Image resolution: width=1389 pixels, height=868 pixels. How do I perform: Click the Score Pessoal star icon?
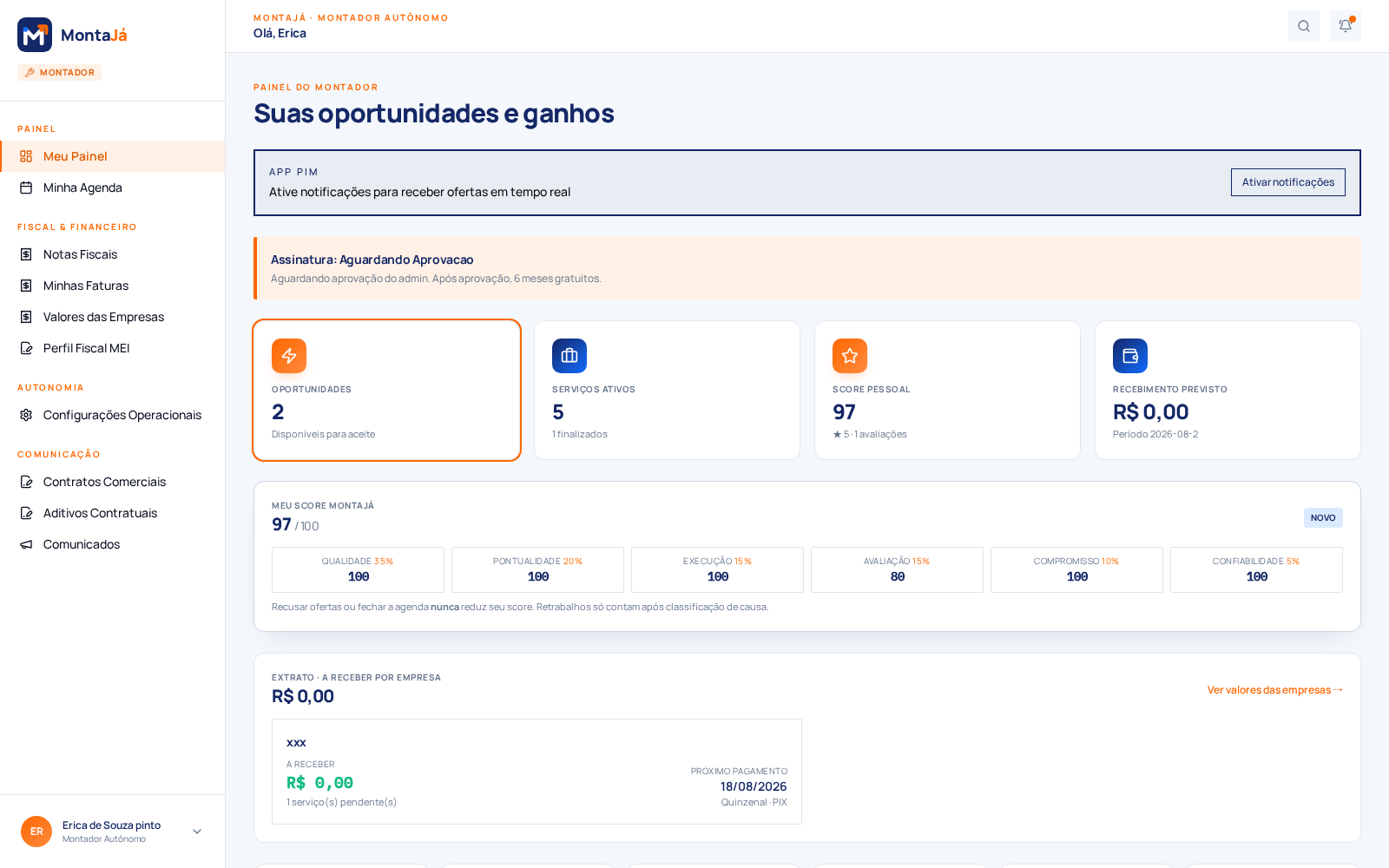pyautogui.click(x=850, y=356)
